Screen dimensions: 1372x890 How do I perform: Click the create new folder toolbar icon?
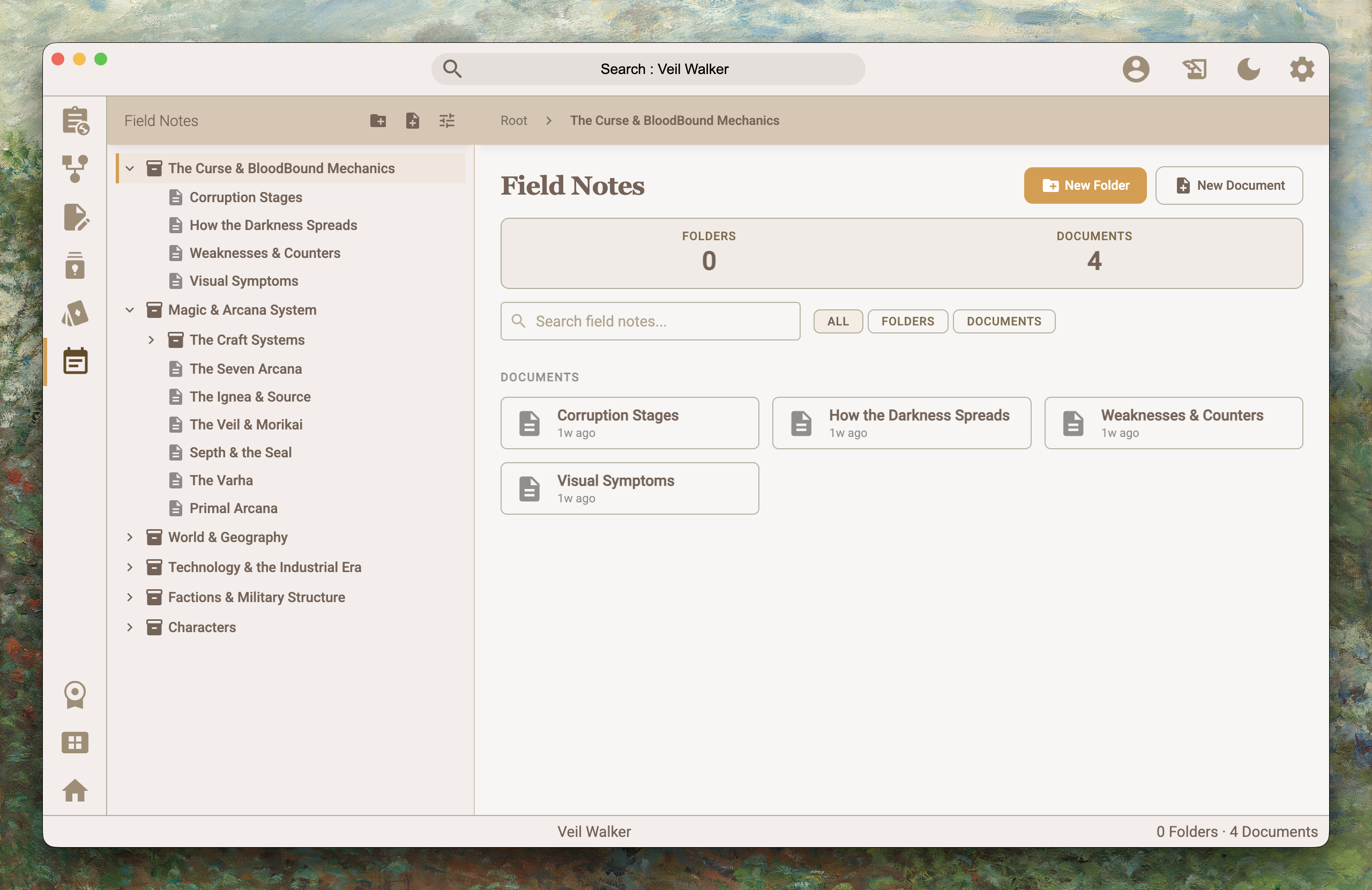(379, 121)
